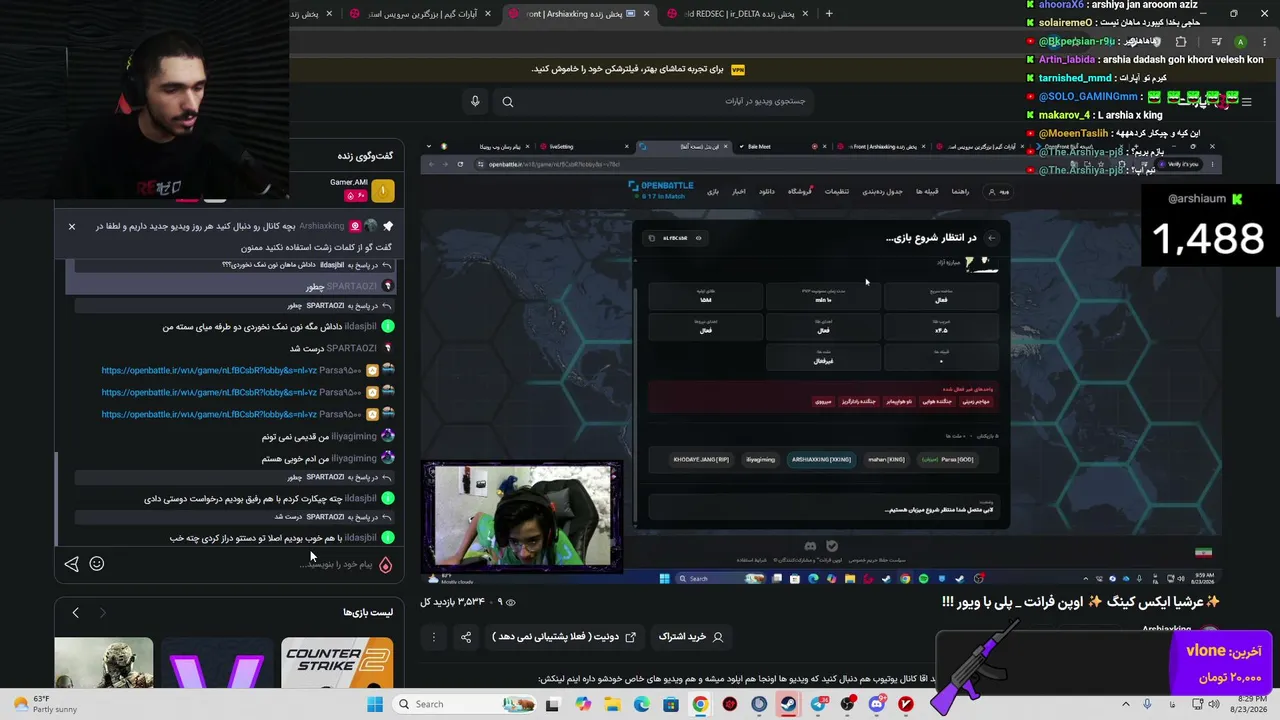
Task: Show next games with the right arrow in لیست بازی‌ها
Action: coord(102,612)
